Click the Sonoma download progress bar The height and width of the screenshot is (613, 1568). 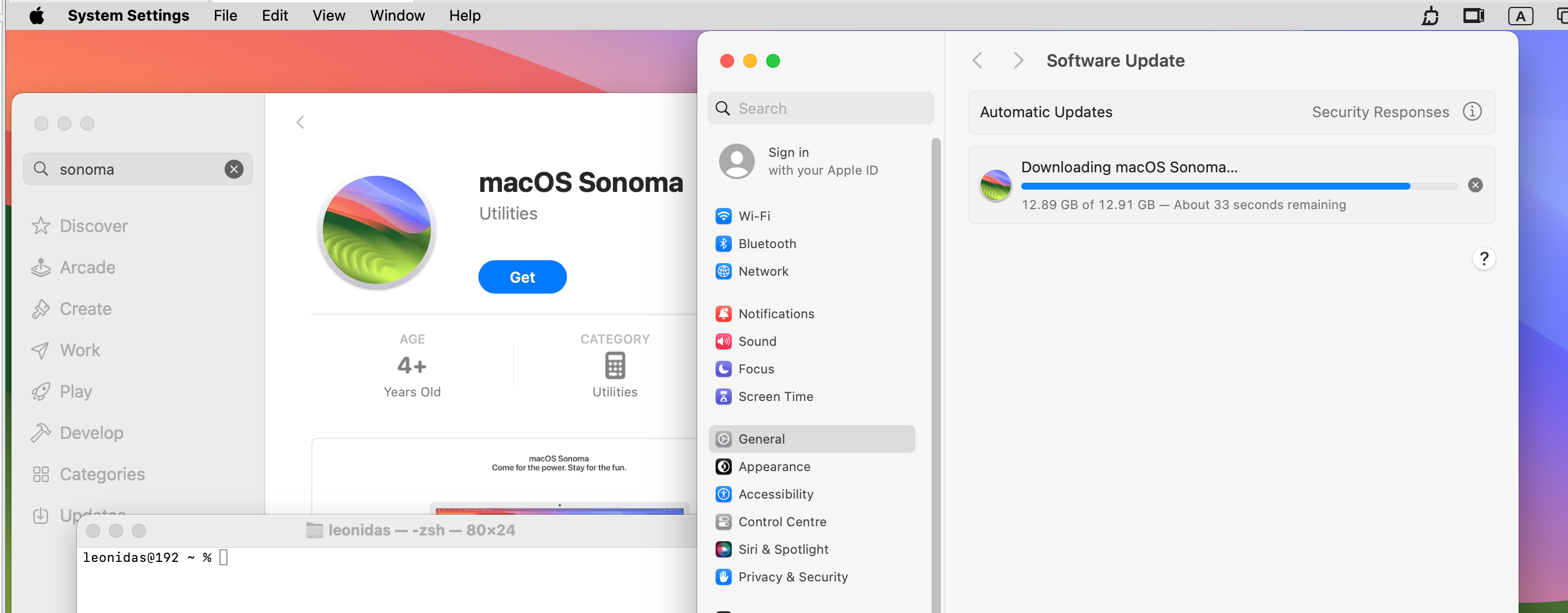(x=1239, y=186)
